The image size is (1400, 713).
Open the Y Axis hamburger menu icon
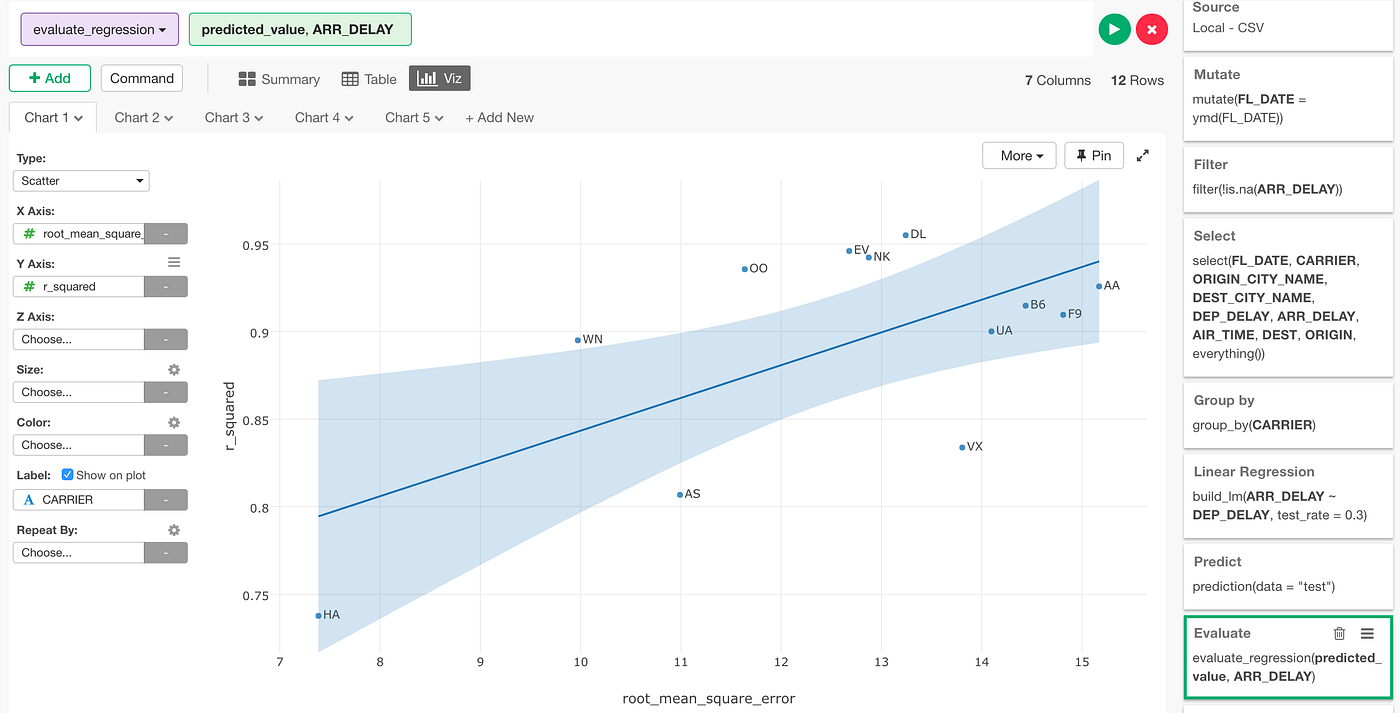click(173, 262)
